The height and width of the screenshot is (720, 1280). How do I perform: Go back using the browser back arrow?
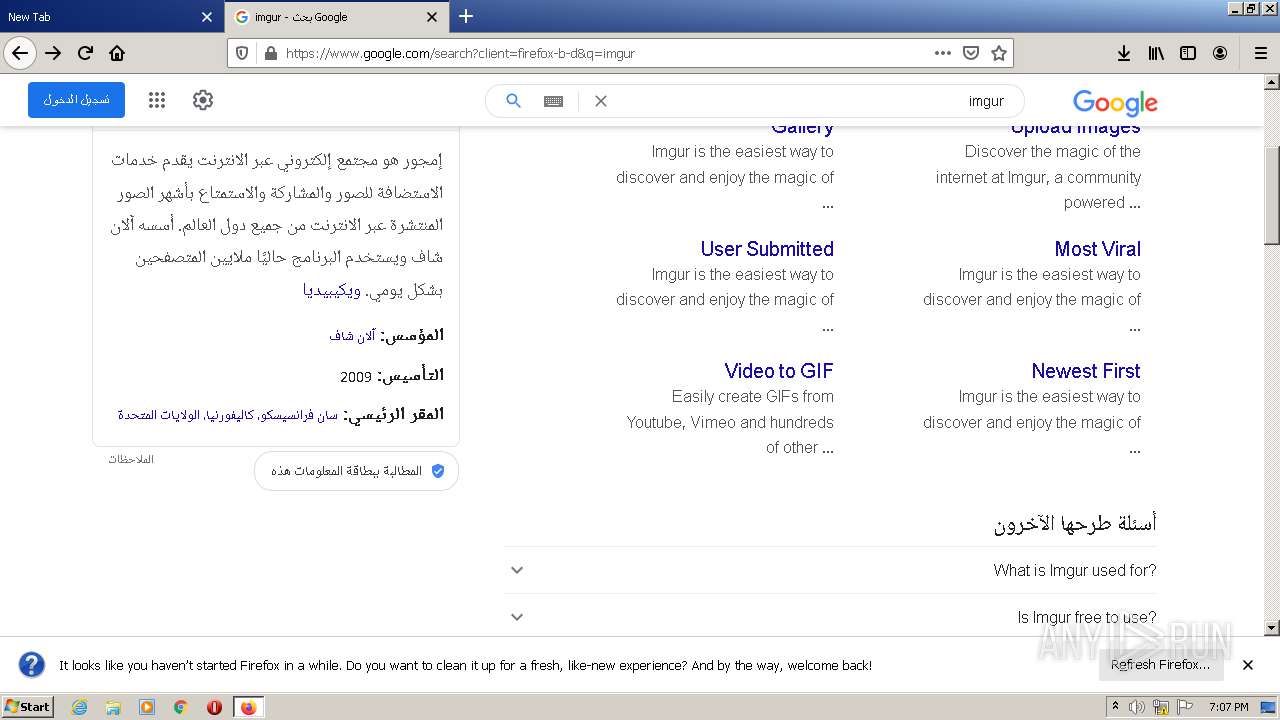click(x=20, y=53)
